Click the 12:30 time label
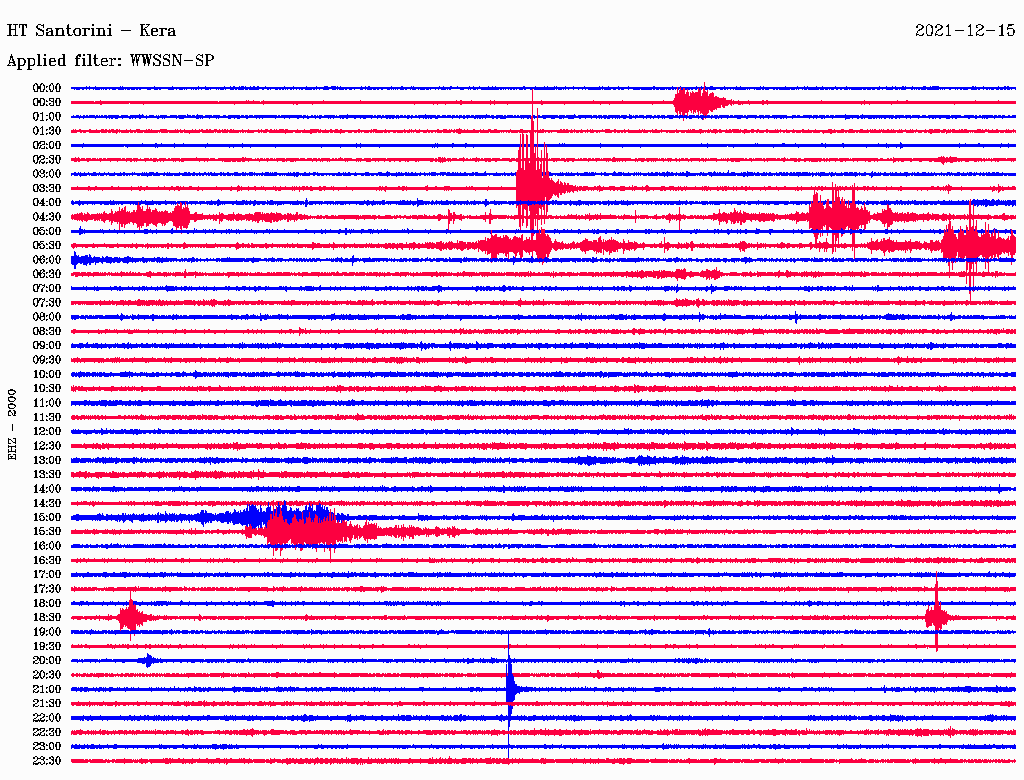The image size is (1024, 780). pyautogui.click(x=47, y=446)
